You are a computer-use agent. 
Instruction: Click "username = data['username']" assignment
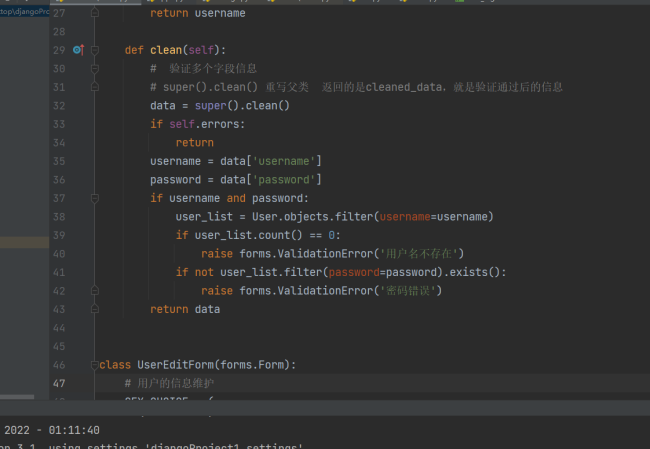pyautogui.click(x=235, y=161)
